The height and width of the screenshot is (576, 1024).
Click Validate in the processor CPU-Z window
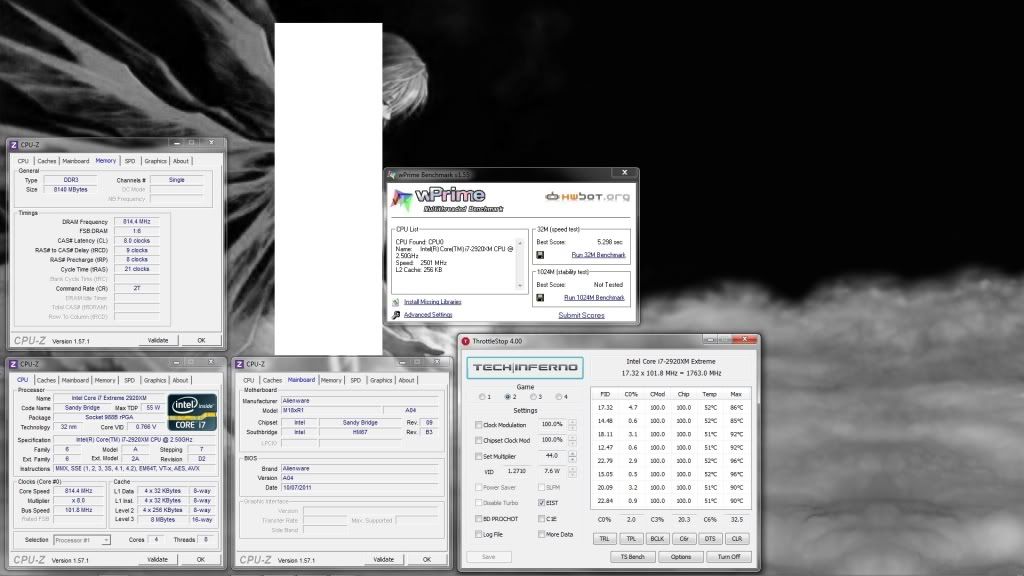pos(157,560)
